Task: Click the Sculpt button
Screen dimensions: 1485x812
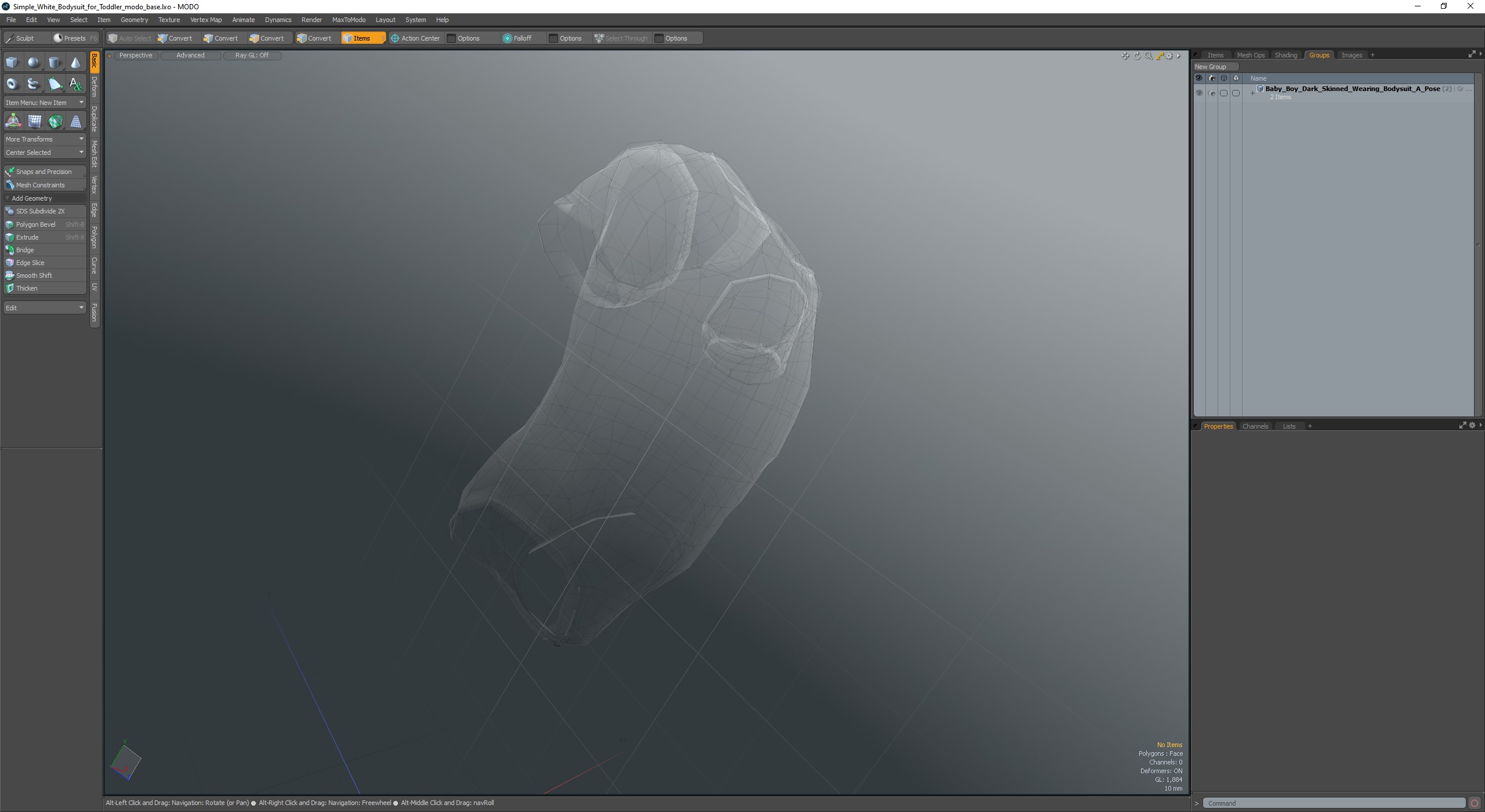Action: [25, 38]
